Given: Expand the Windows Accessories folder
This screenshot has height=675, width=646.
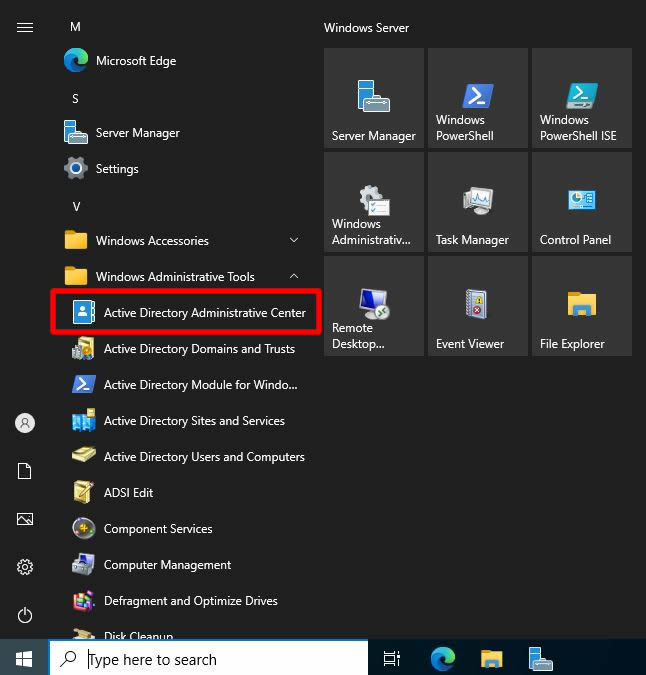Looking at the screenshot, I should [x=184, y=240].
